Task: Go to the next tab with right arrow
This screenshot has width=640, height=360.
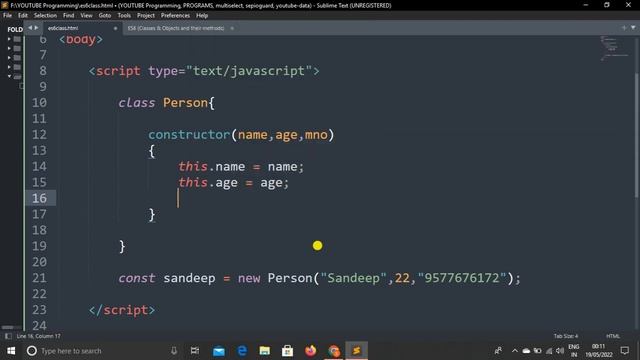Action: click(36, 28)
